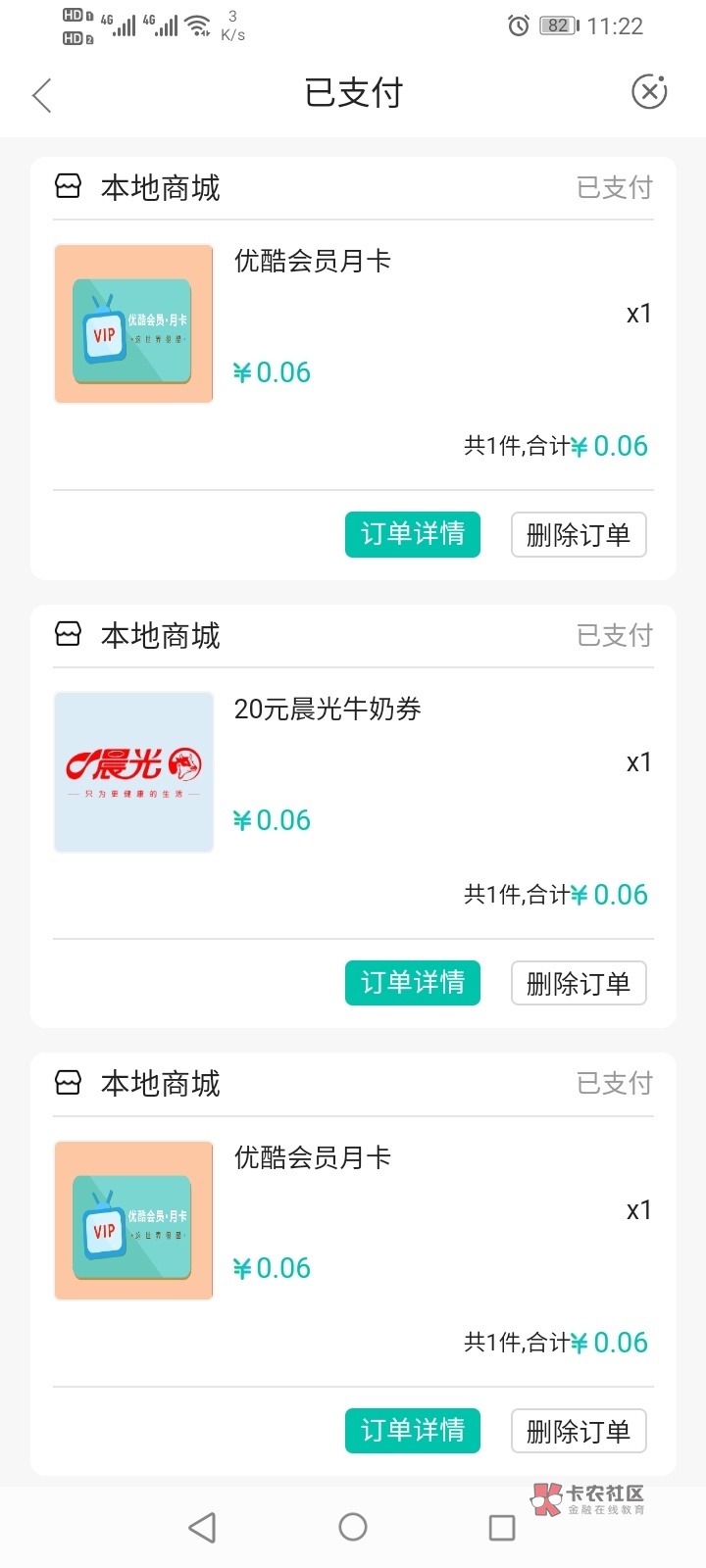The height and width of the screenshot is (1568, 706).
Task: Tap the 20元晨光牛奶券 product title
Action: pyautogui.click(x=328, y=709)
